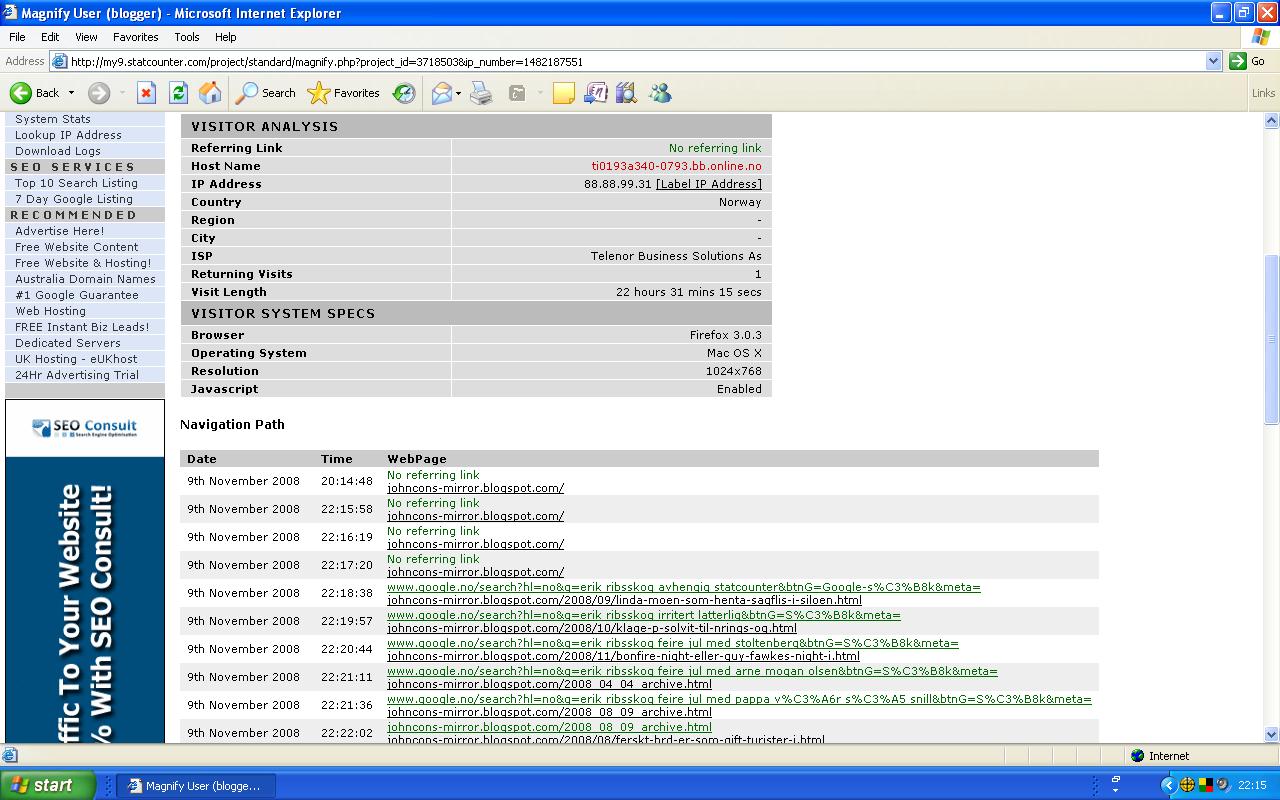This screenshot has height=800, width=1280.
Task: Open the 7 Day Google Listing link
Action: click(x=74, y=199)
